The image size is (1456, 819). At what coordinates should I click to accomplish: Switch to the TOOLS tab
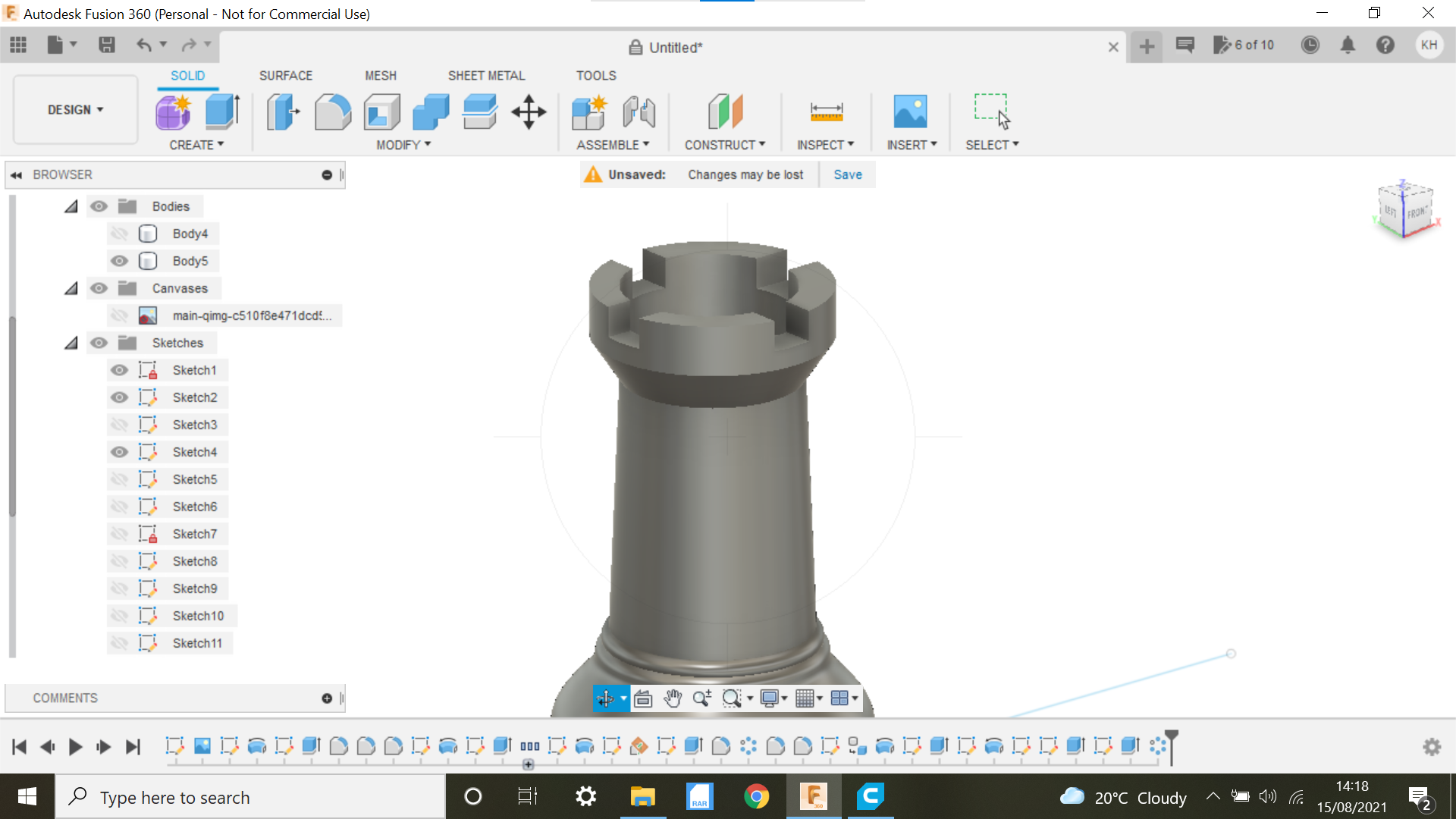point(596,76)
